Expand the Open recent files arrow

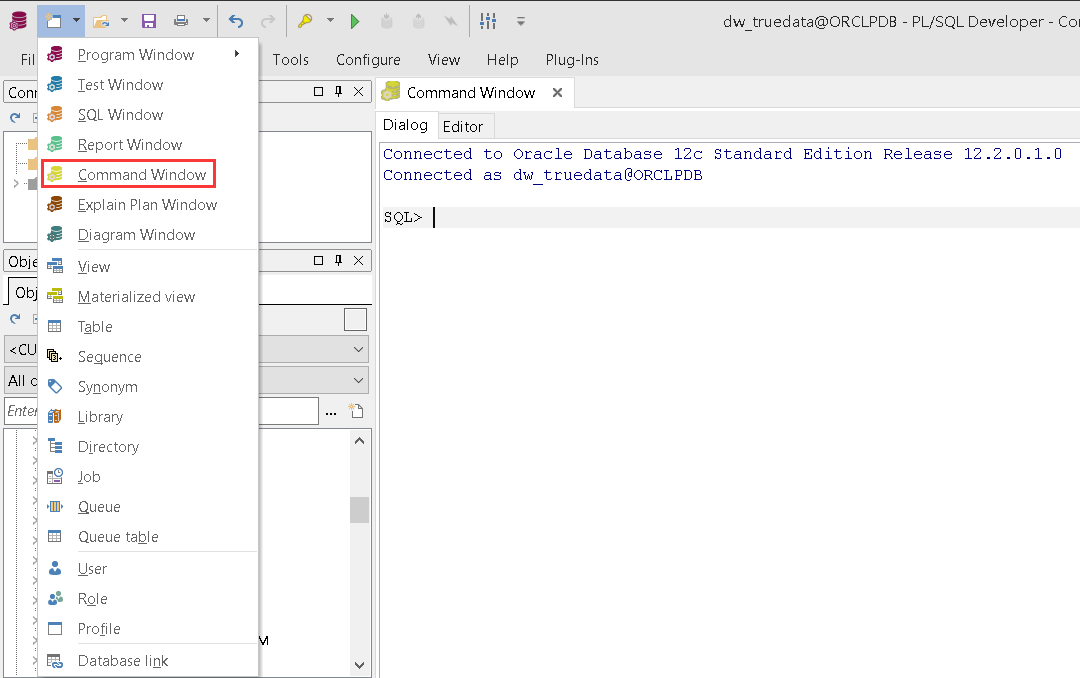pos(124,21)
